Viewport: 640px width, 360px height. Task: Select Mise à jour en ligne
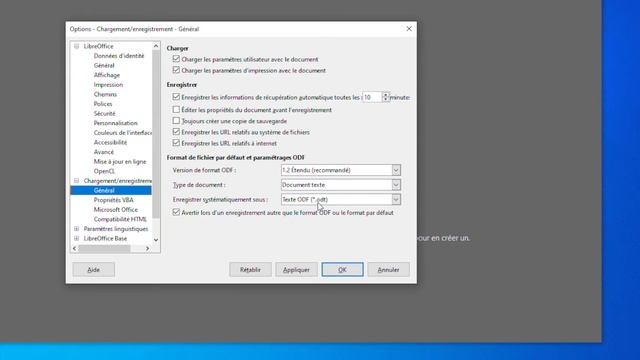120,162
